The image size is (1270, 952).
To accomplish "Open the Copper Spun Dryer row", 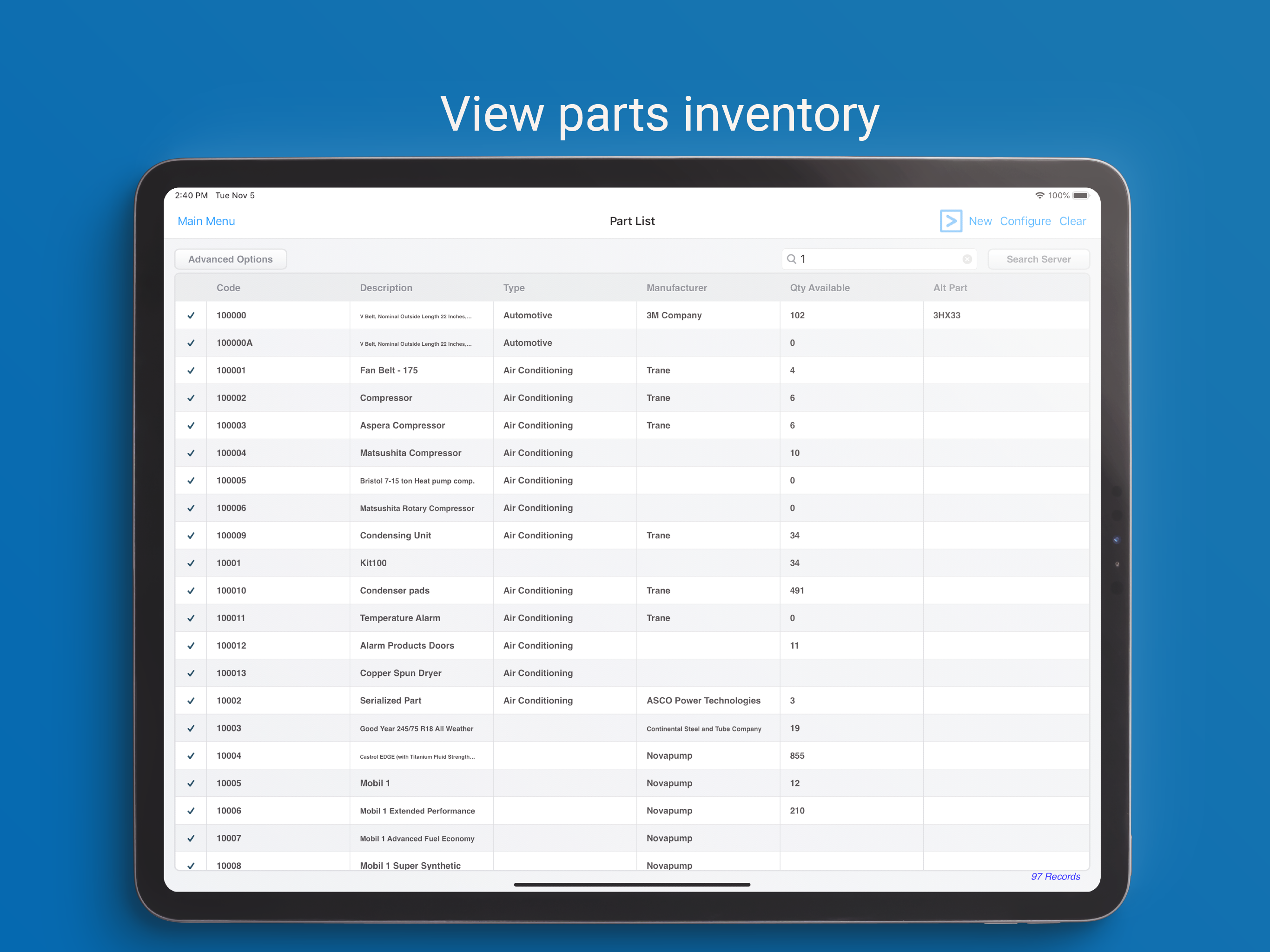I will click(x=632, y=674).
